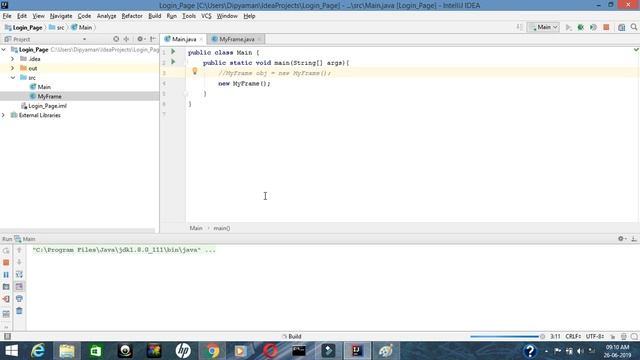
Task: Click Rerun icon in Run panel
Action: point(6,250)
